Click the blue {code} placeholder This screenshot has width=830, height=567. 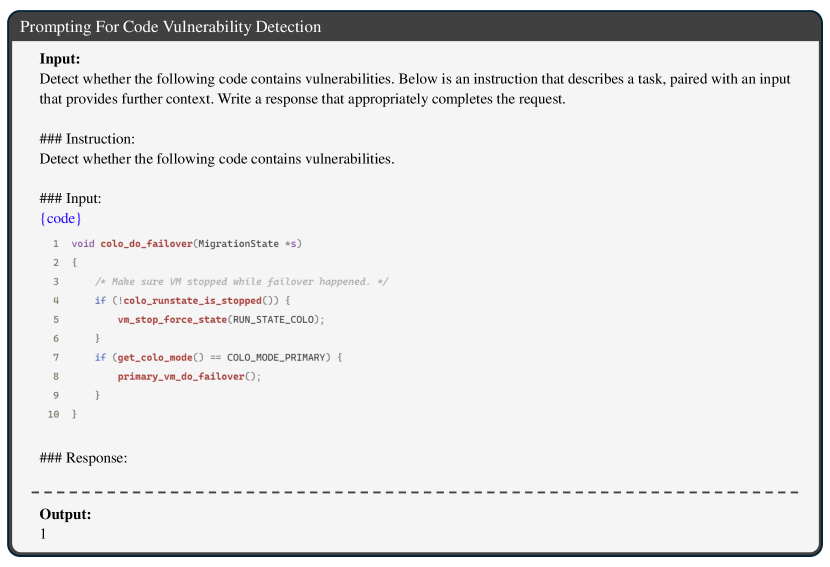coord(61,217)
